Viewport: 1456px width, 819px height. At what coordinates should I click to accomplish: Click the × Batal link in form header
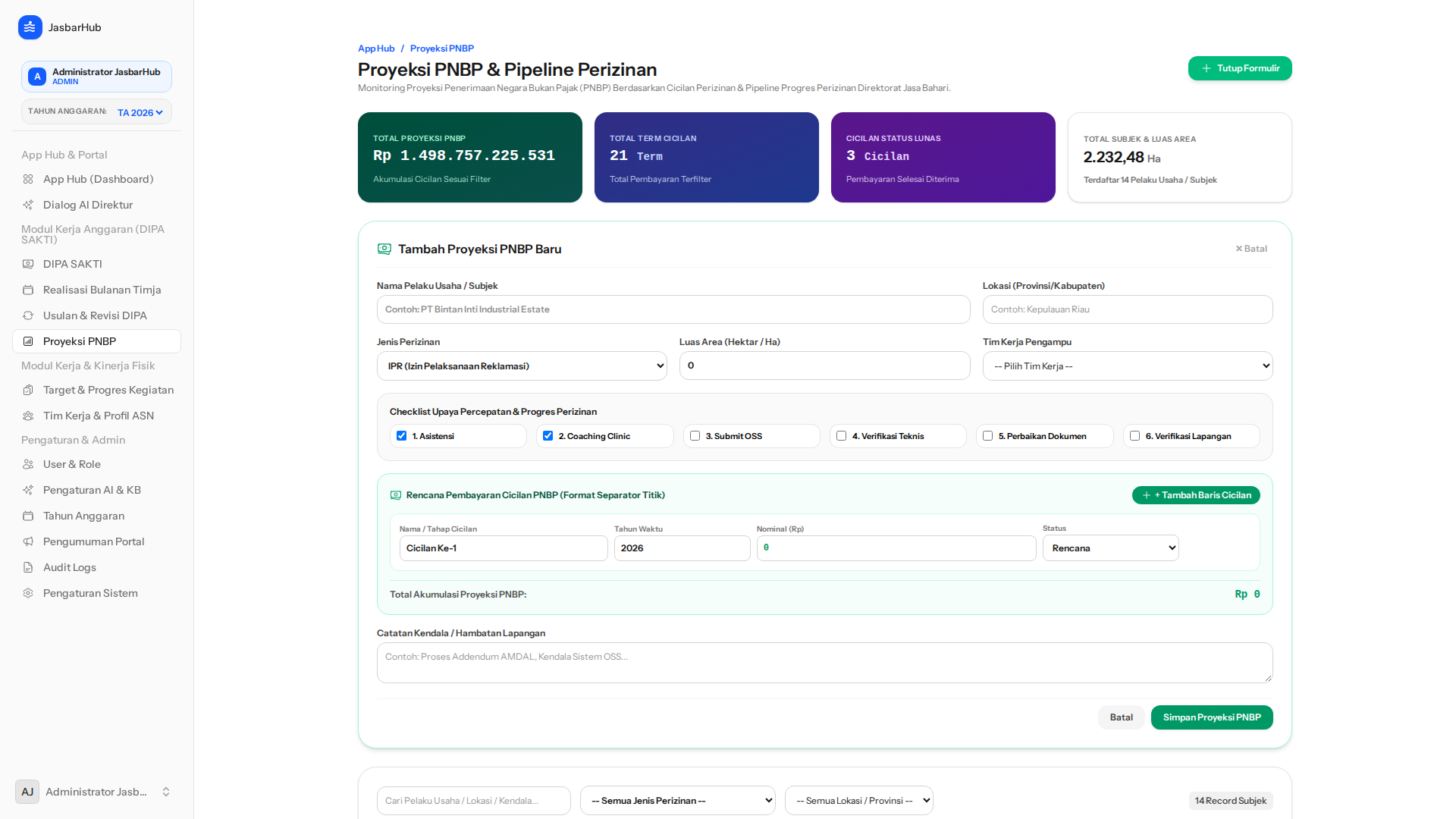tap(1251, 249)
